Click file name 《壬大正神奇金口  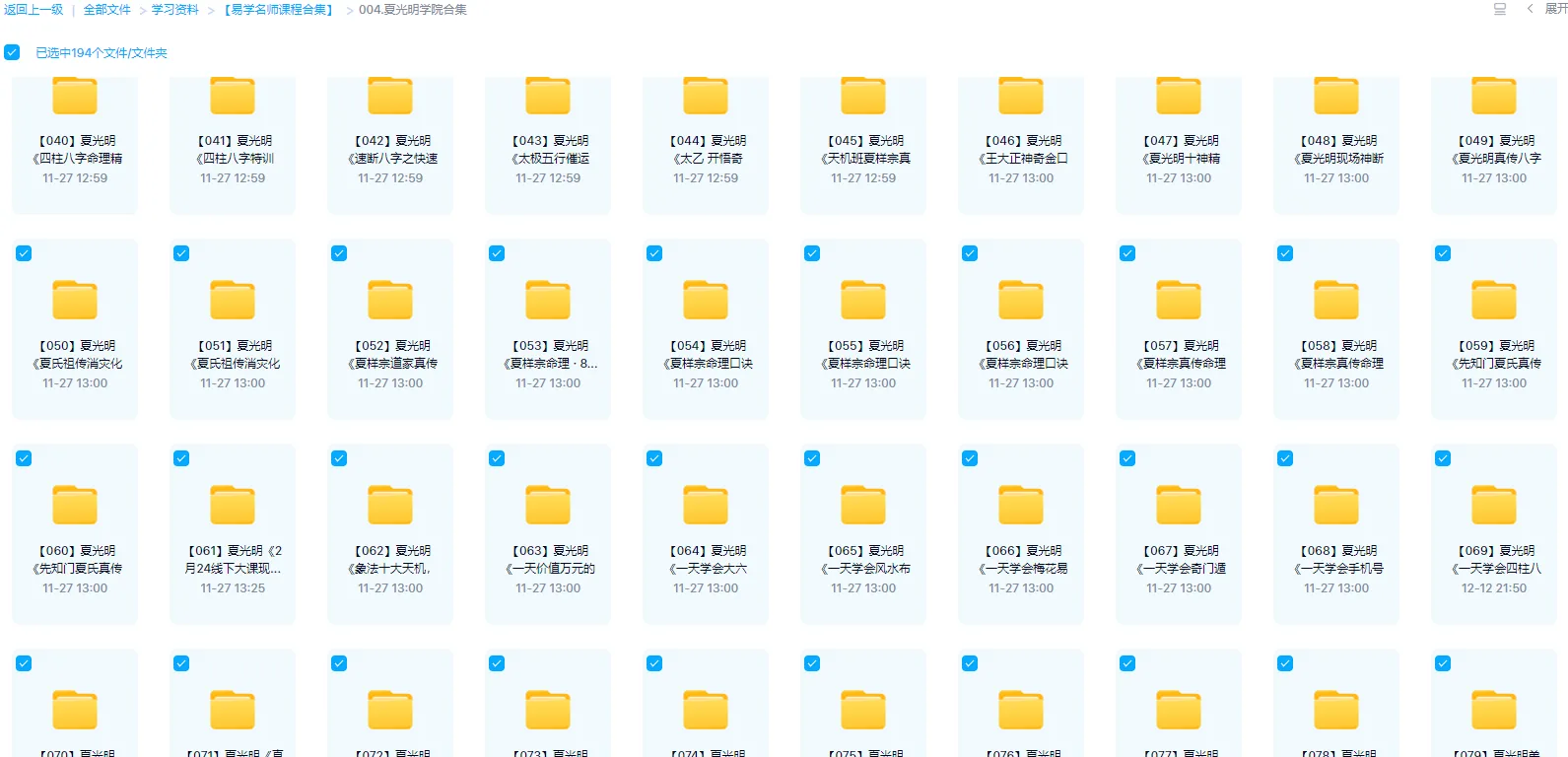coord(1023,159)
